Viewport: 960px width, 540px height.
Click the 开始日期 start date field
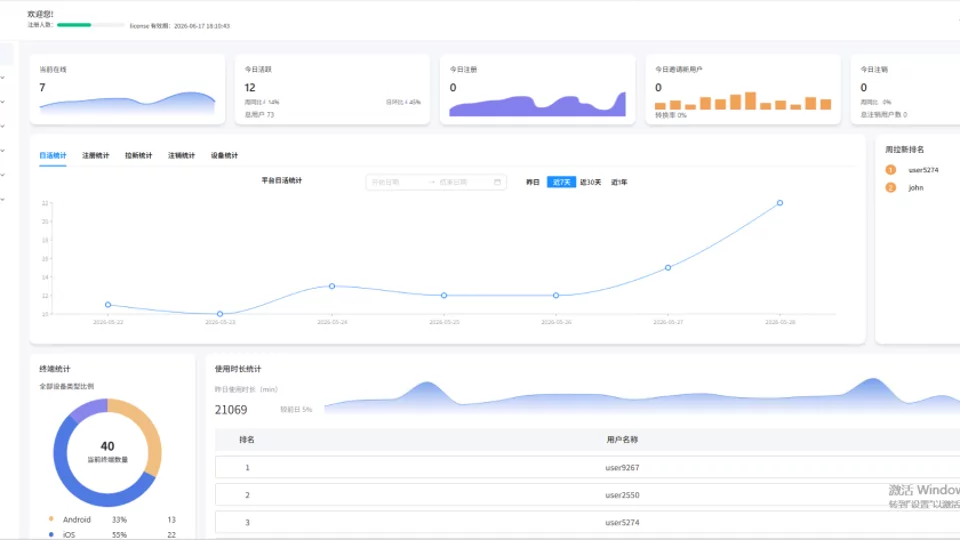[397, 182]
